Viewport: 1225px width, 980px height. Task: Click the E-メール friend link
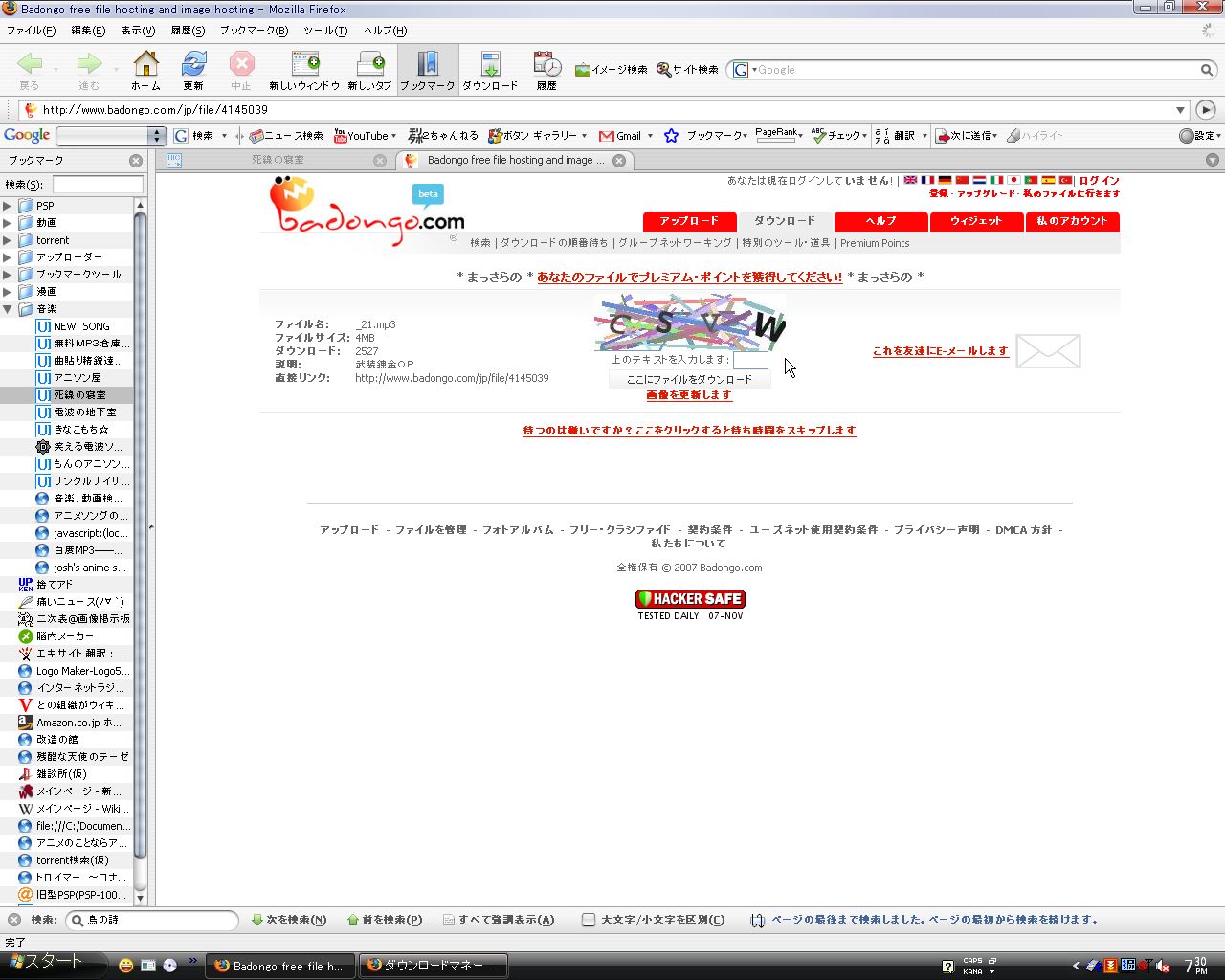pos(940,351)
